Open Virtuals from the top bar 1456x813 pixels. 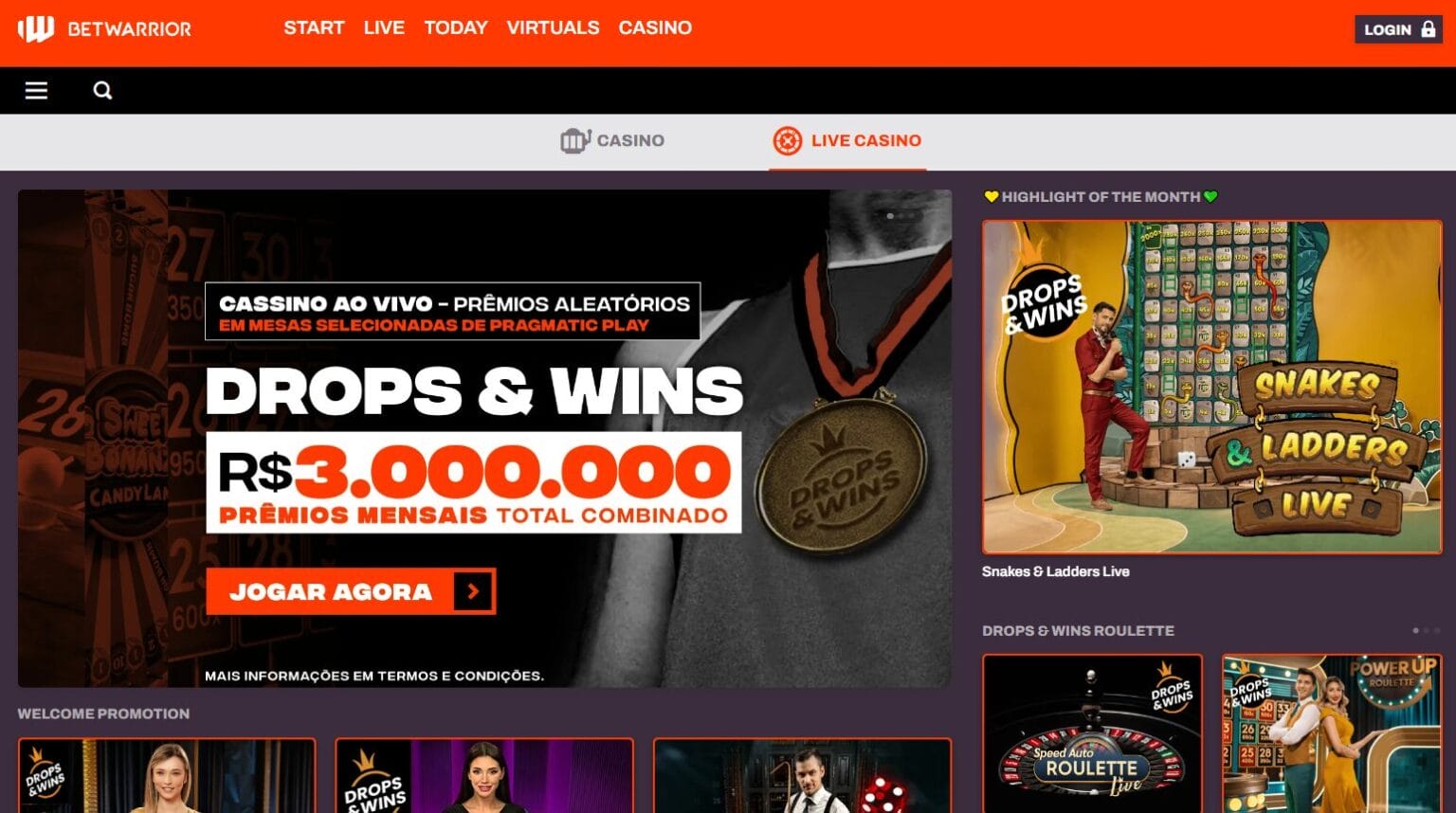point(553,28)
